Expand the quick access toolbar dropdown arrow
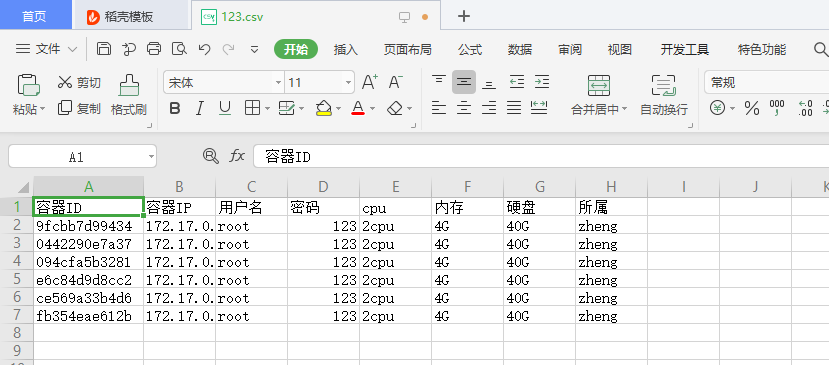 (x=254, y=50)
